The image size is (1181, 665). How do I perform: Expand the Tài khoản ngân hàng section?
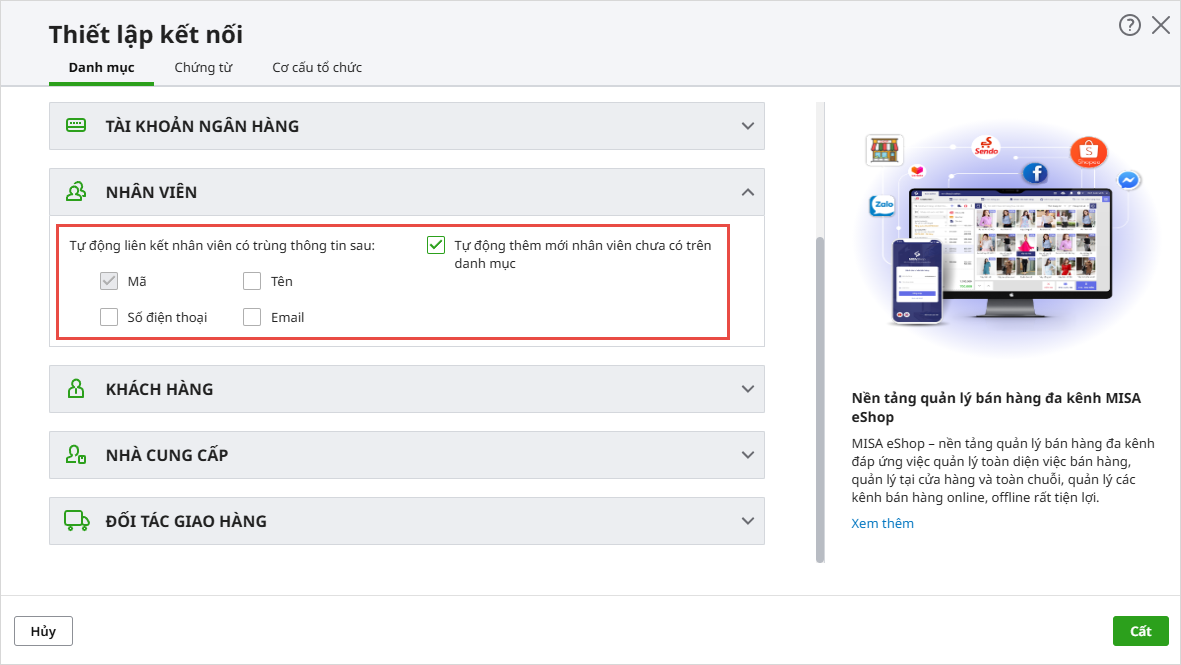point(747,126)
